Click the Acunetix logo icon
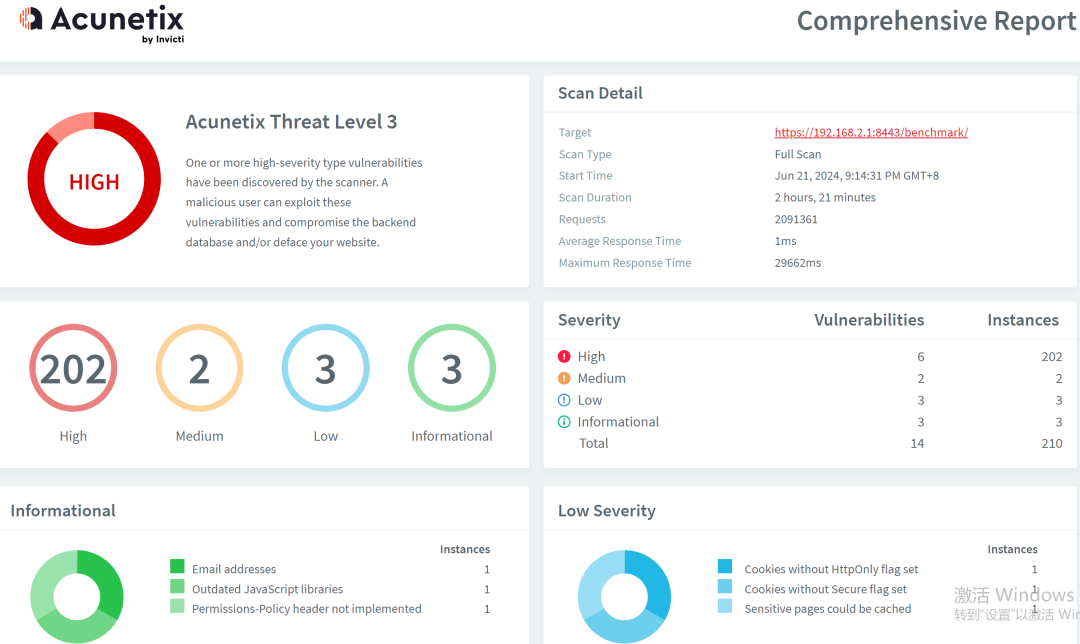This screenshot has width=1080, height=644. (x=30, y=19)
